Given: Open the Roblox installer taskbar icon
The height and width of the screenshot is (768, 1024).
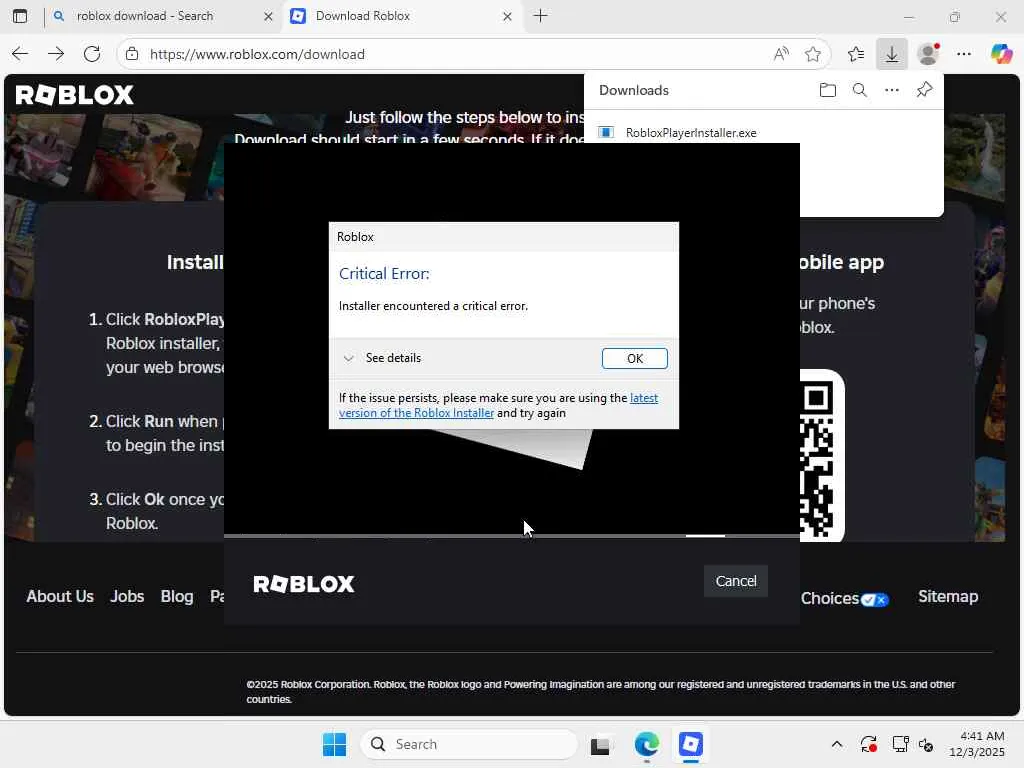Looking at the screenshot, I should click(x=690, y=744).
